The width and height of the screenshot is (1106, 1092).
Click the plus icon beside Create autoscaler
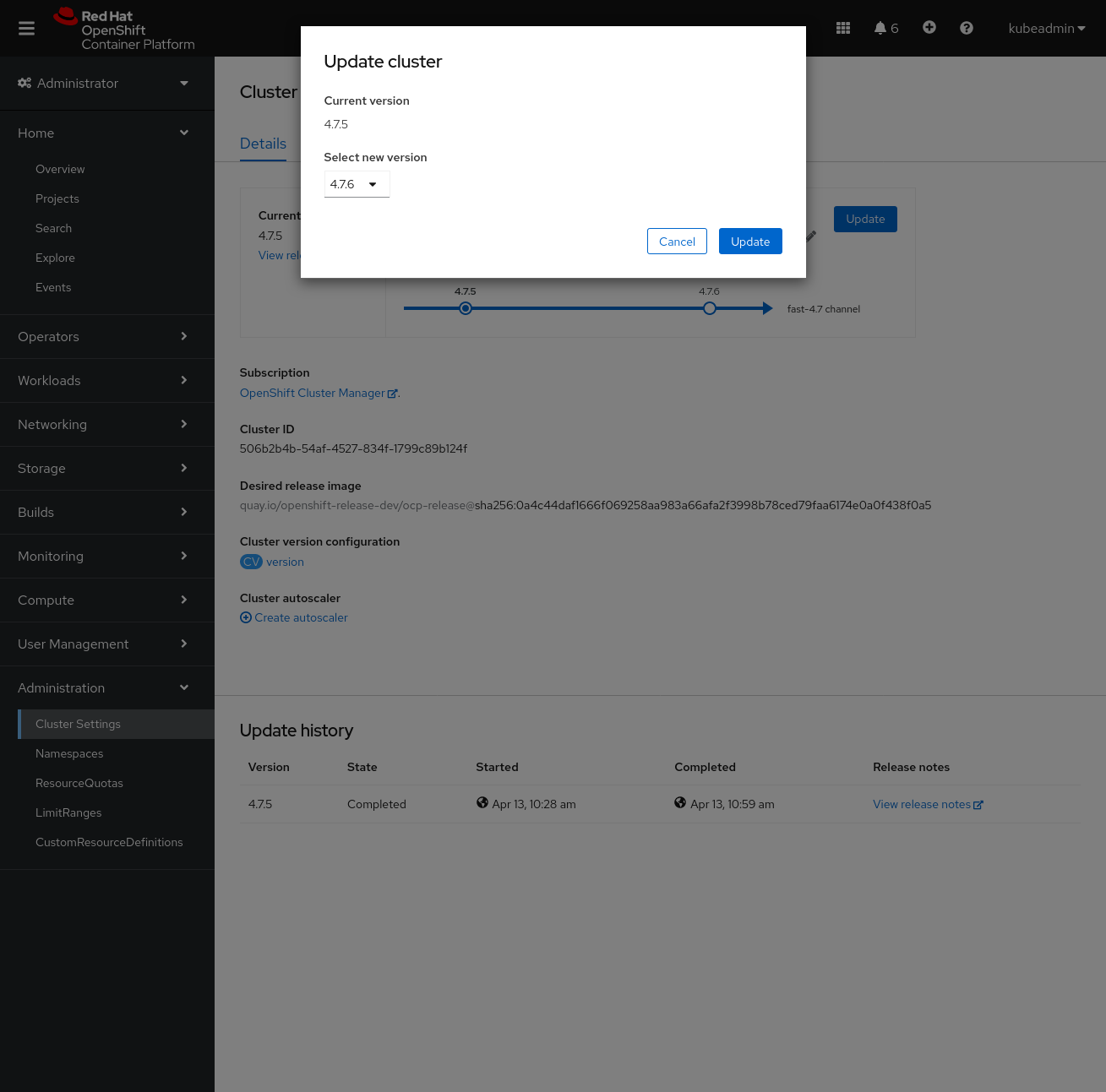click(x=246, y=617)
